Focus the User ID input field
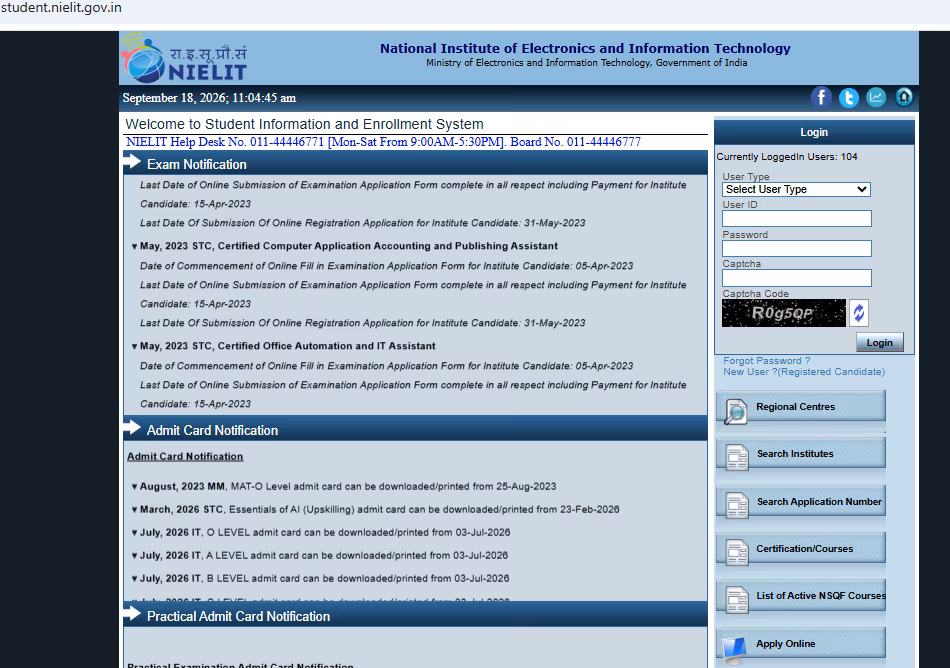The width and height of the screenshot is (950, 668). click(796, 219)
